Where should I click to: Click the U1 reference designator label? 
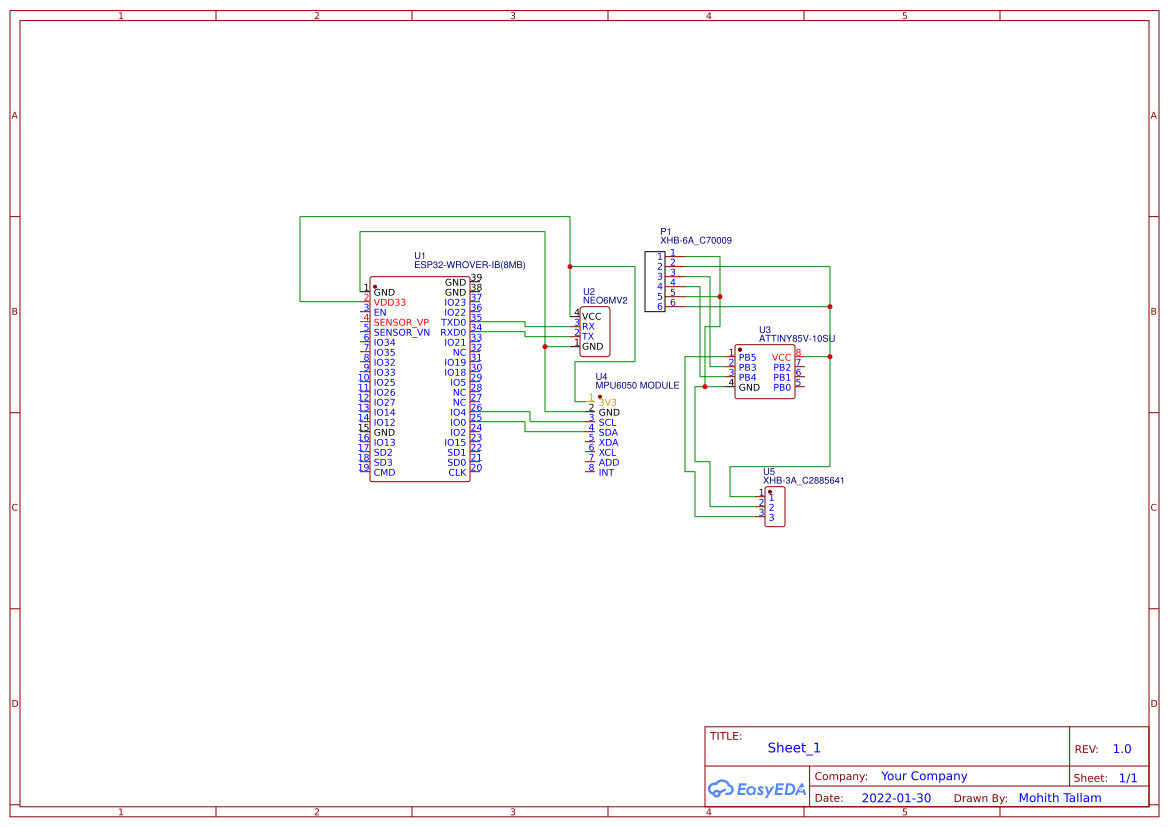coord(419,255)
